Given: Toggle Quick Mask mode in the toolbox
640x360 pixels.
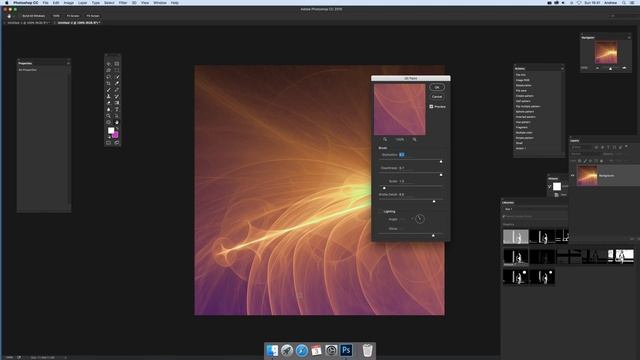Looking at the screenshot, I should tap(109, 143).
